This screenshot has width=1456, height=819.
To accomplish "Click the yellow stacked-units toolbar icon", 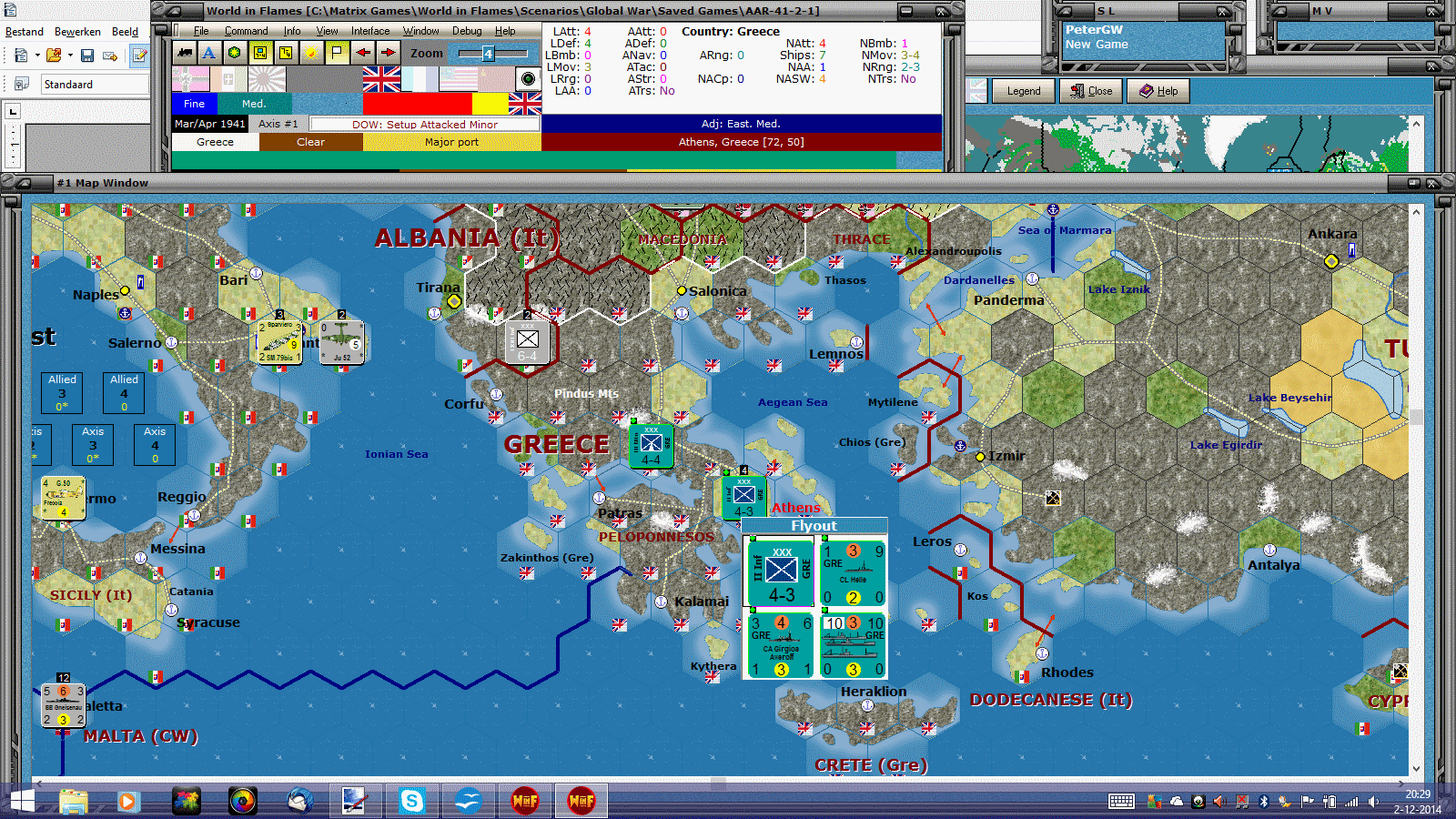I will tap(286, 53).
